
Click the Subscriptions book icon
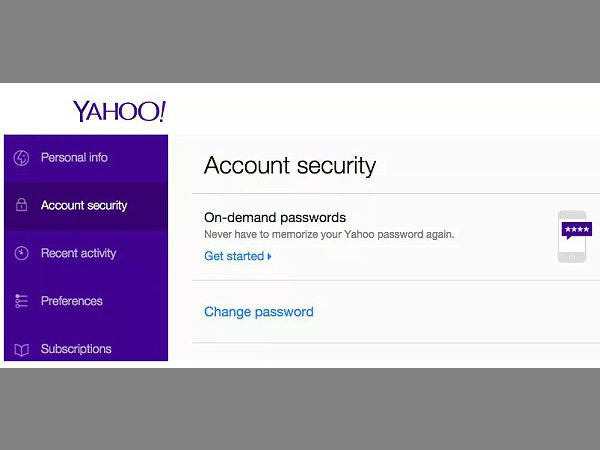click(21, 349)
